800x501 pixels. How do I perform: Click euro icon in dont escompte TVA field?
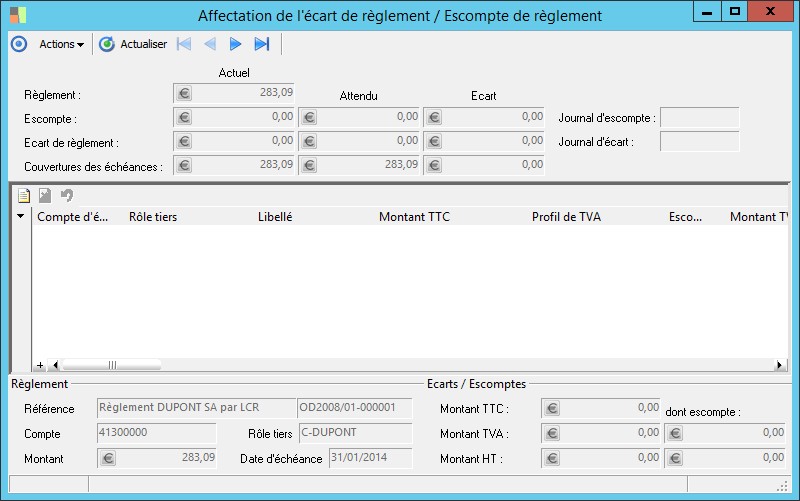[x=675, y=433]
